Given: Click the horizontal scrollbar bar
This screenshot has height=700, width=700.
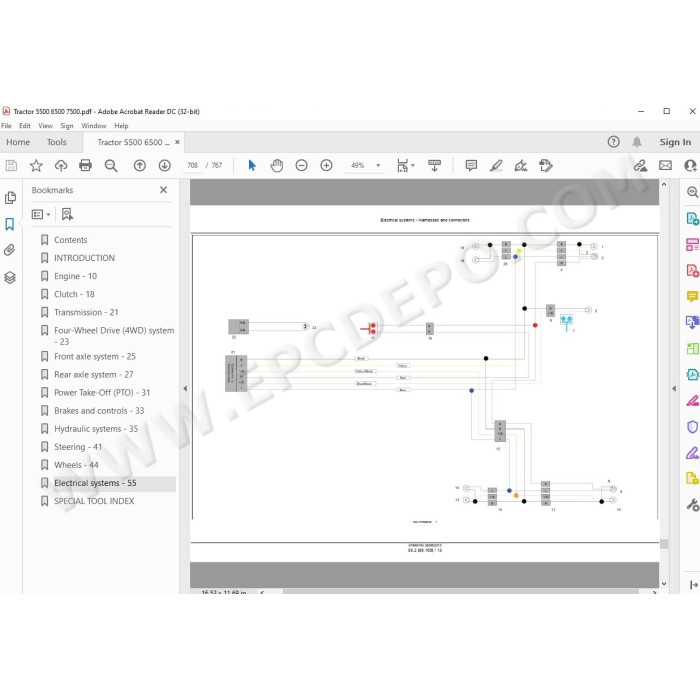Looking at the screenshot, I should click(460, 591).
